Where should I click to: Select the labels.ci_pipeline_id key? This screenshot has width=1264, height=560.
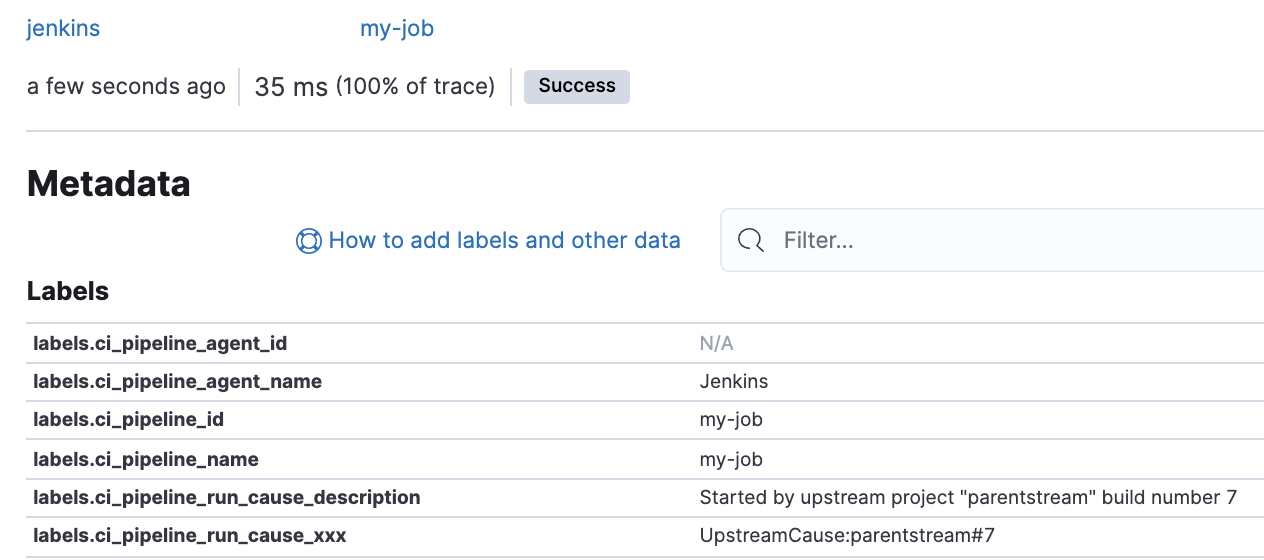click(128, 420)
